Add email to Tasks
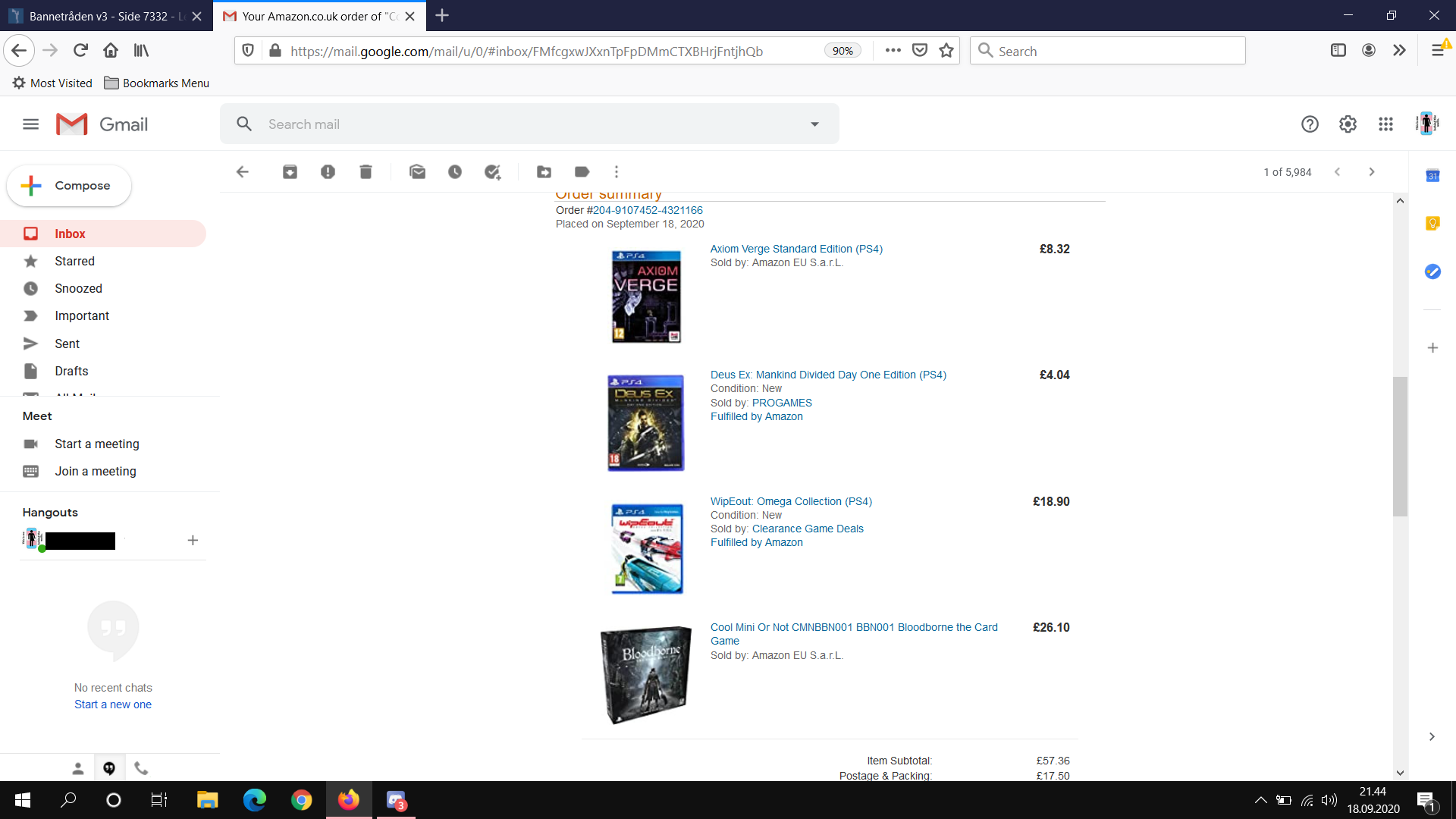 click(x=493, y=172)
